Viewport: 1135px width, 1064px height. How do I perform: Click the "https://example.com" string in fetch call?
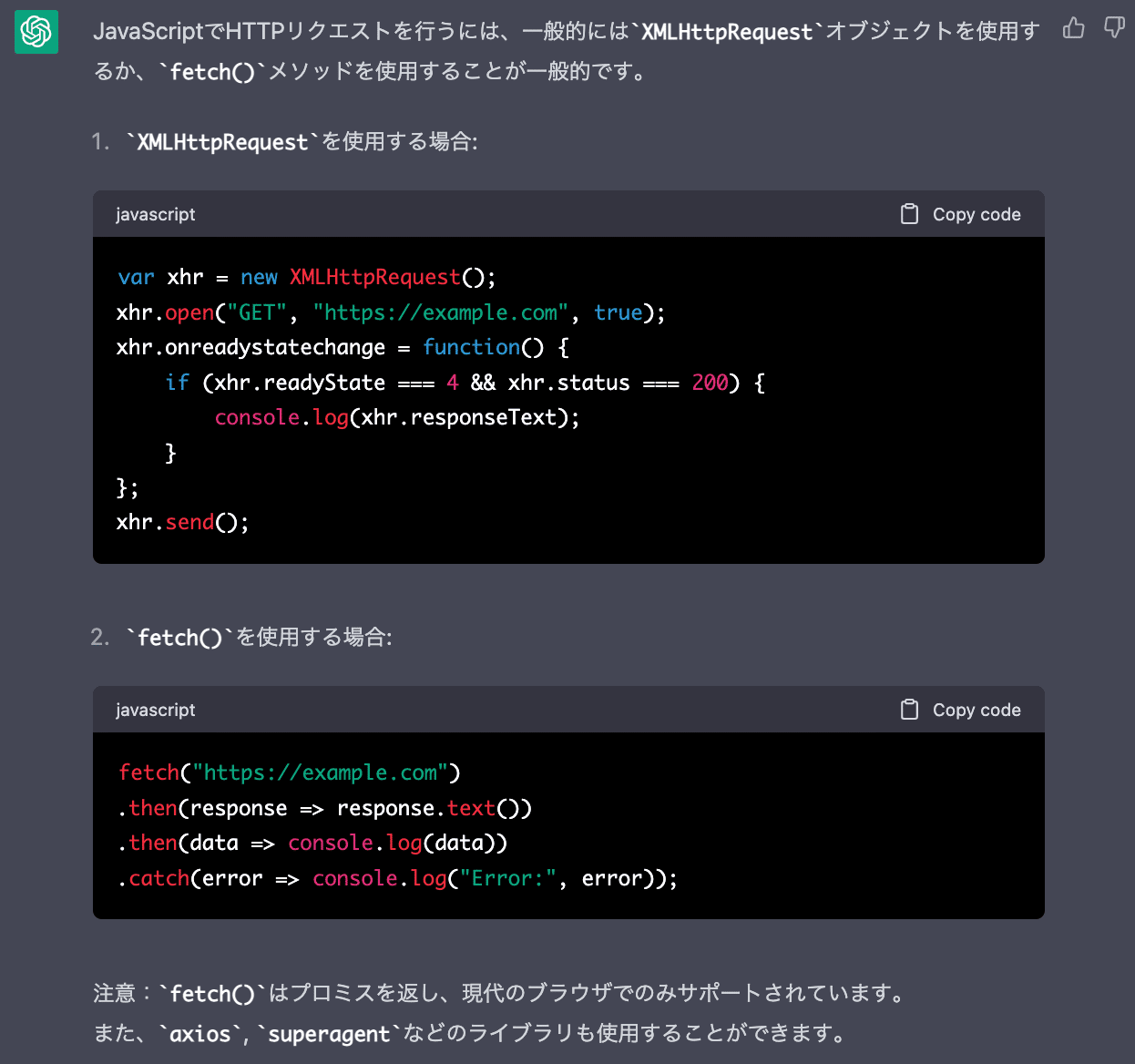click(x=320, y=772)
